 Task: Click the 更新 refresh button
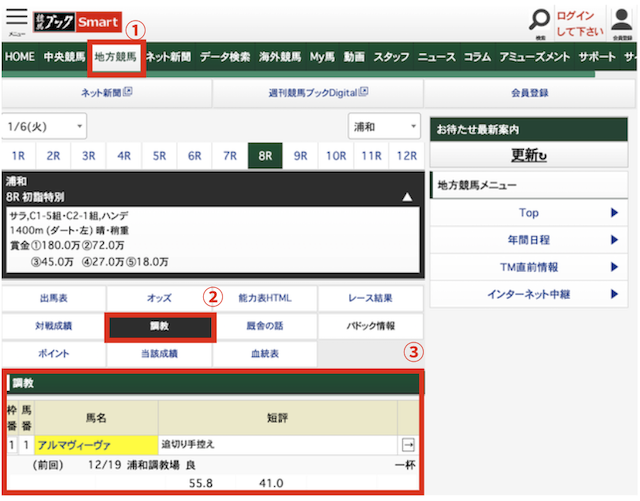[x=529, y=155]
